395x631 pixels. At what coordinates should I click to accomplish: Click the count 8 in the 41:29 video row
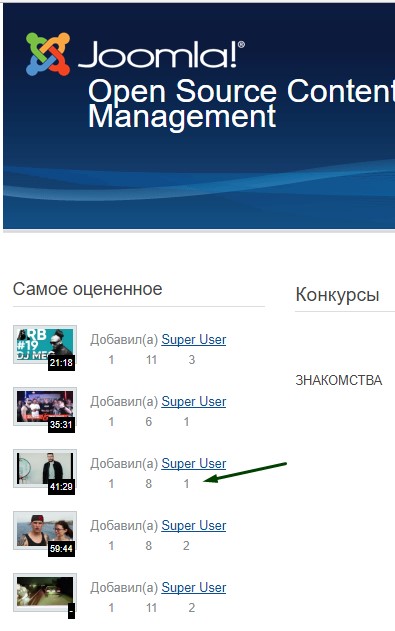point(148,484)
